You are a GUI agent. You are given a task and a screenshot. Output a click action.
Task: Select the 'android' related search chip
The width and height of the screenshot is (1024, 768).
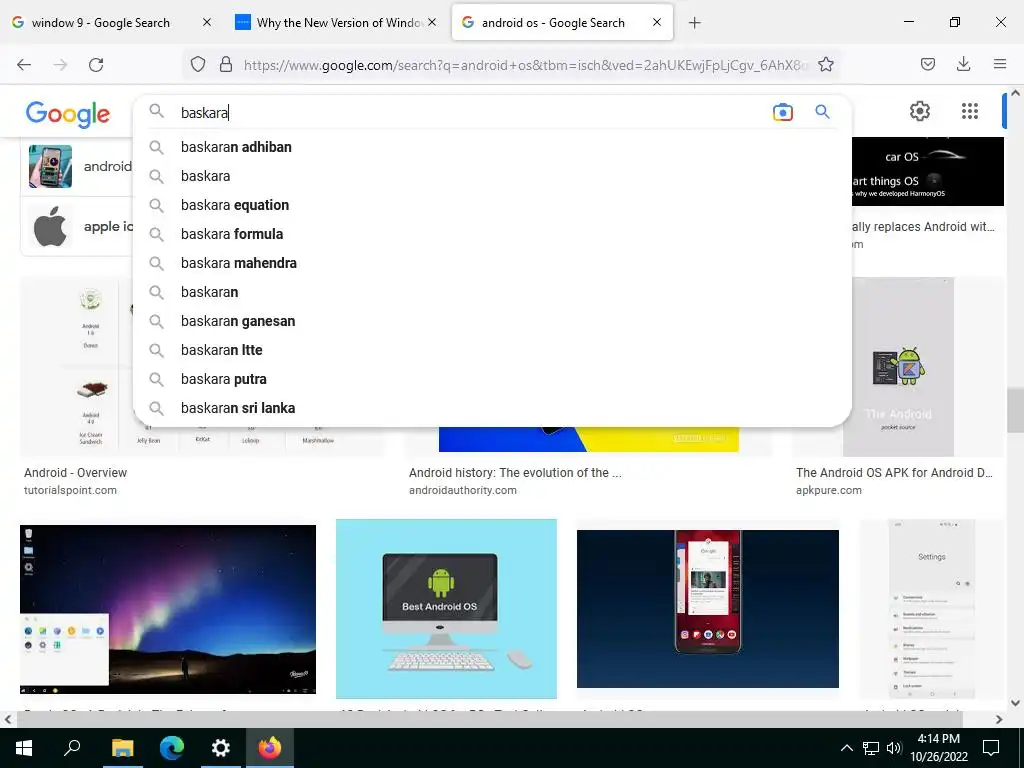[78, 167]
